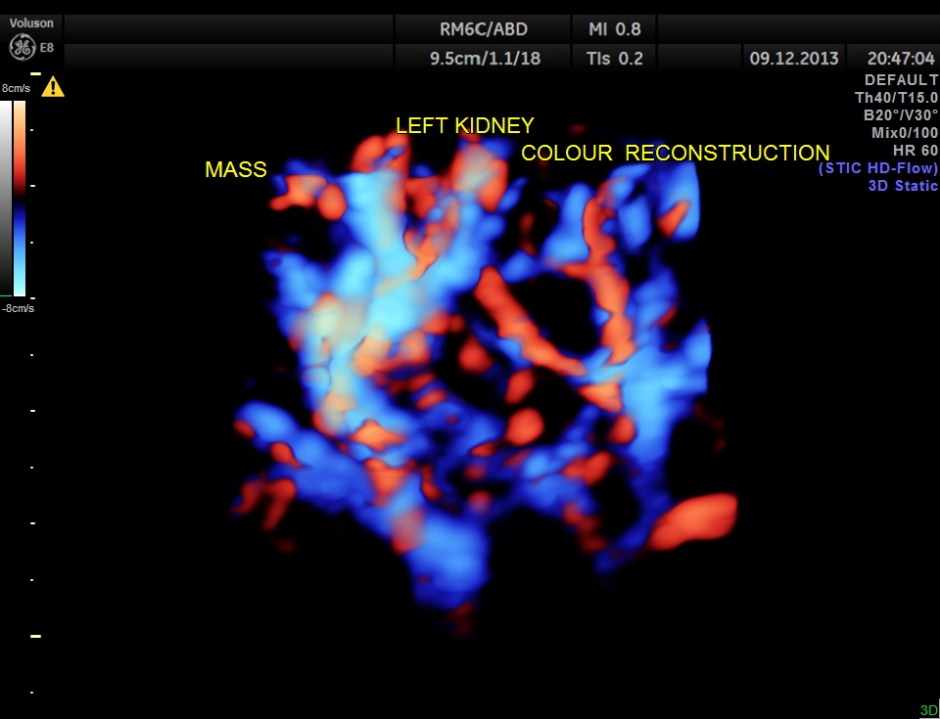
Task: Click the TIs 0.2 thermal index display
Action: pyautogui.click(x=613, y=58)
